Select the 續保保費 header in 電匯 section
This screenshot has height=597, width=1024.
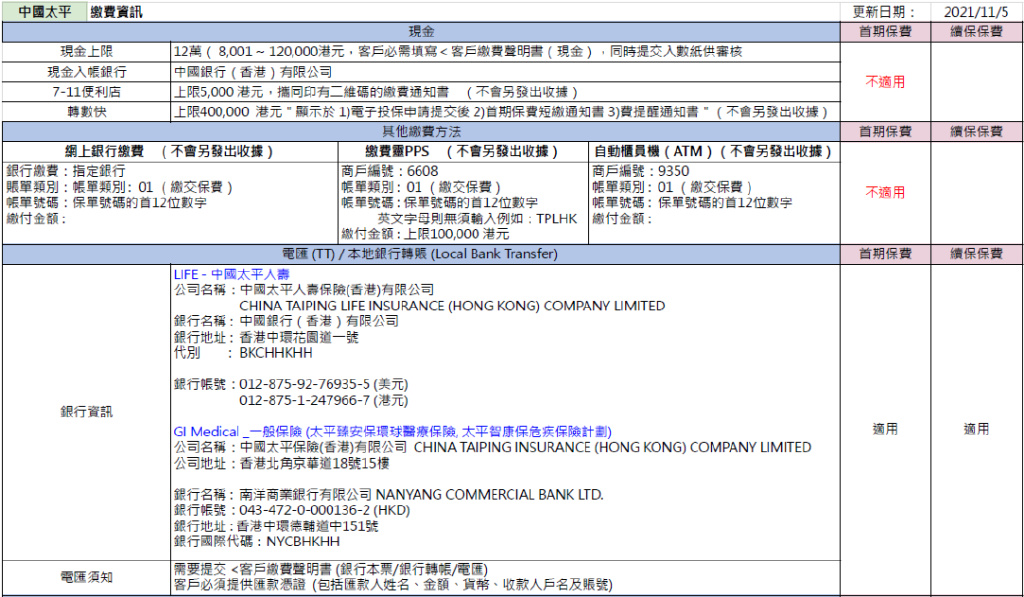[x=976, y=254]
